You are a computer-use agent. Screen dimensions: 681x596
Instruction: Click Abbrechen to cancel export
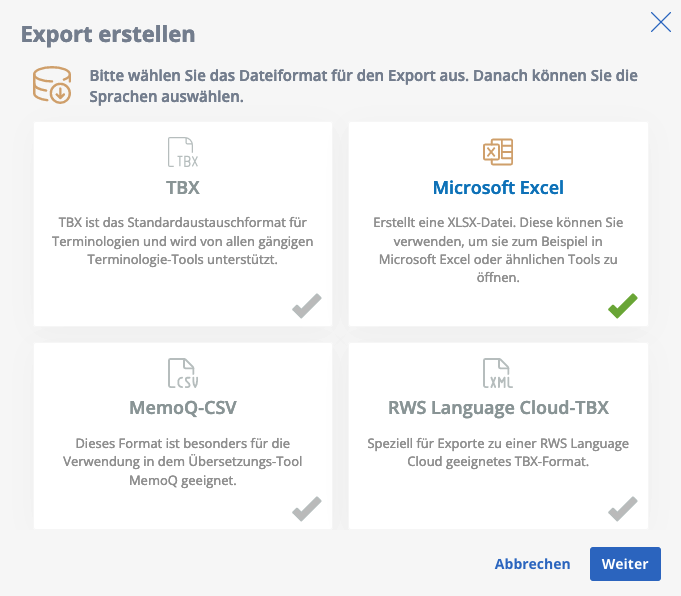pos(532,564)
